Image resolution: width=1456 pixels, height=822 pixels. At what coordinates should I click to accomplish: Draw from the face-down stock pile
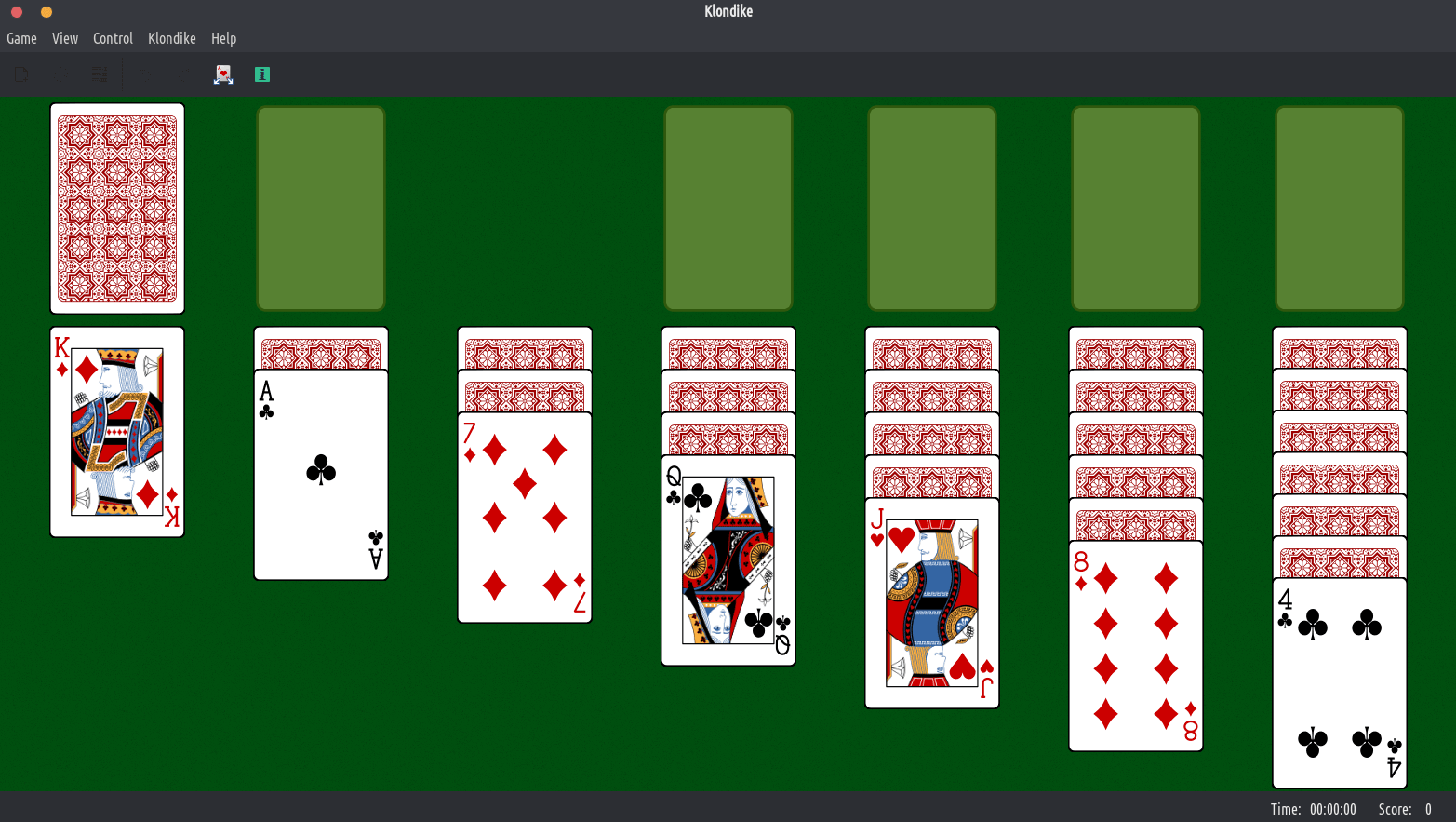[x=117, y=209]
